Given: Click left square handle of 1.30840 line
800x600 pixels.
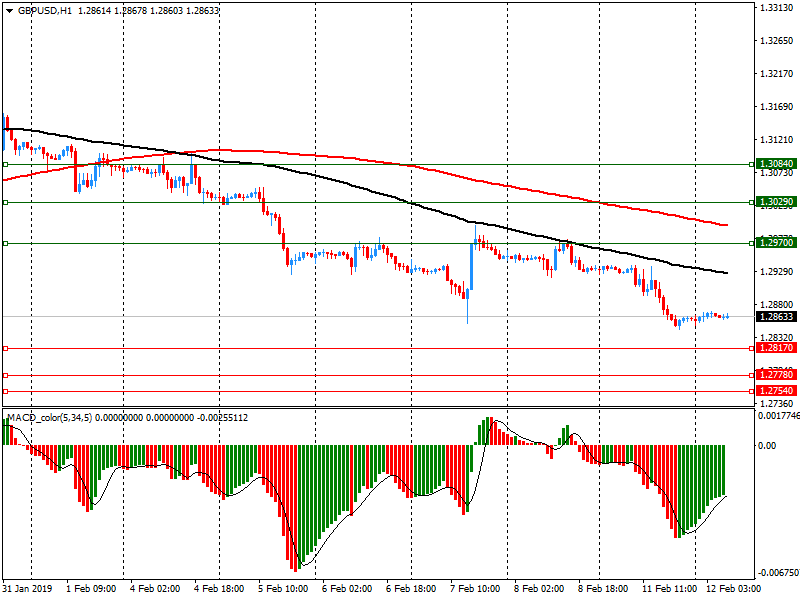Looking at the screenshot, I should pyautogui.click(x=5, y=163).
